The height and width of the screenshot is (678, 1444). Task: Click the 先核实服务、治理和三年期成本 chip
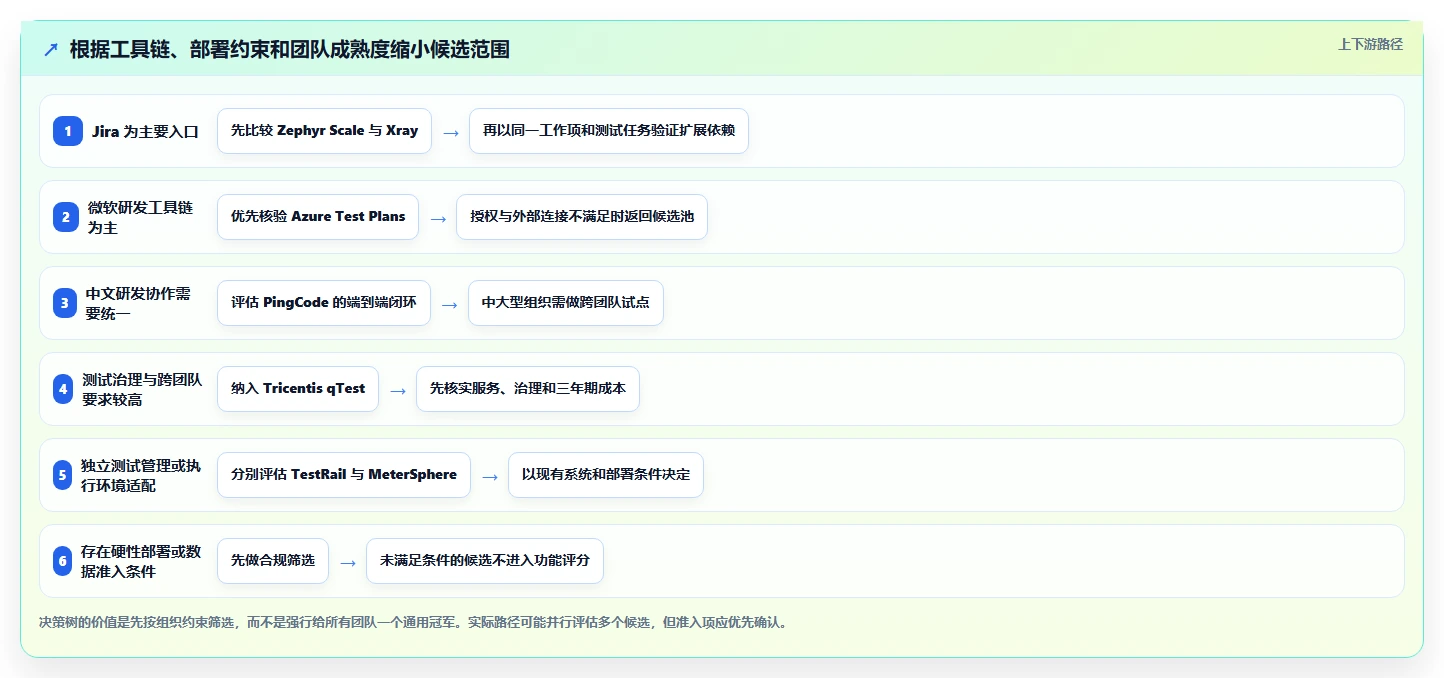pyautogui.click(x=528, y=389)
